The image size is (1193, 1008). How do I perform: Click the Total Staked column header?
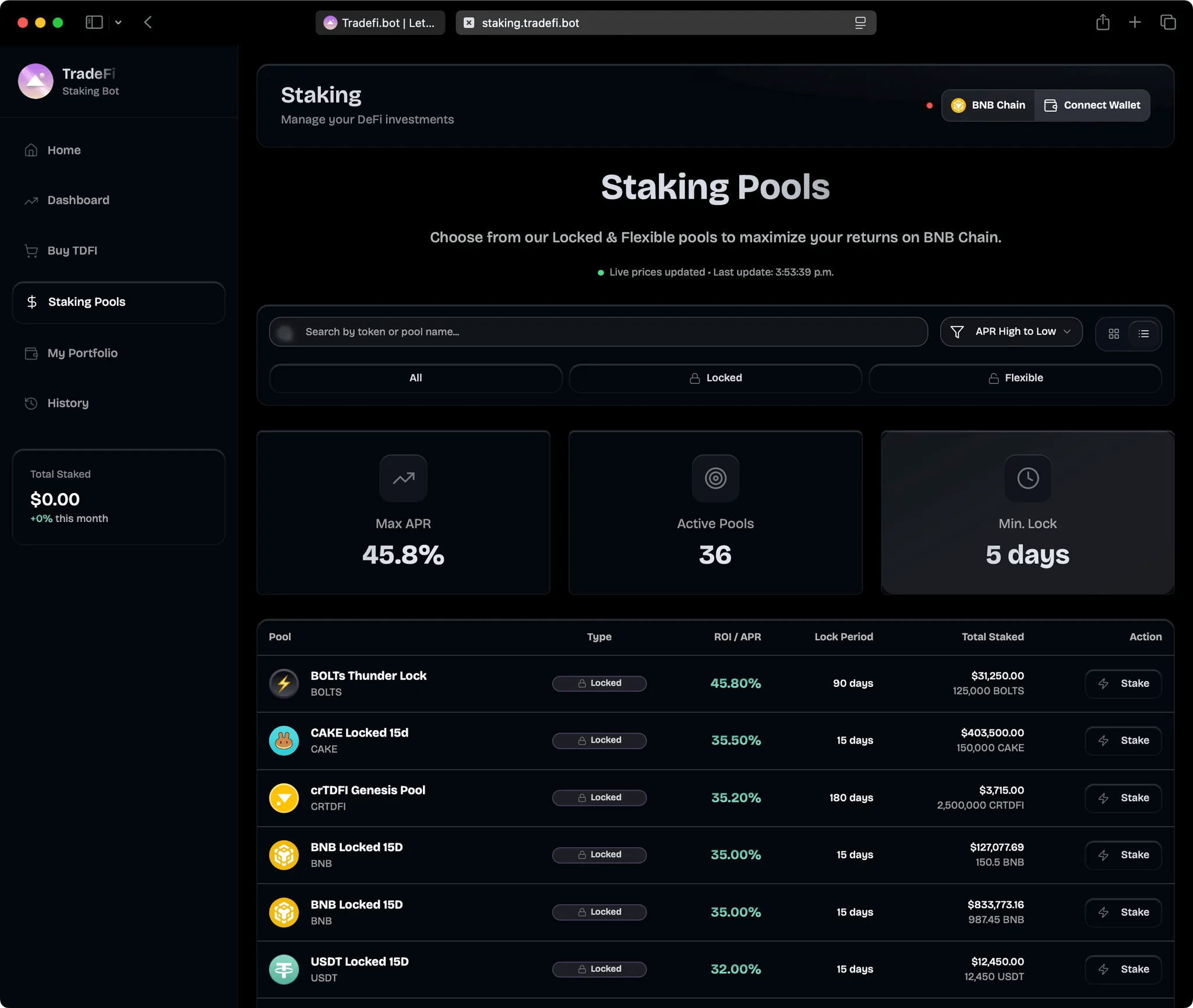click(993, 637)
